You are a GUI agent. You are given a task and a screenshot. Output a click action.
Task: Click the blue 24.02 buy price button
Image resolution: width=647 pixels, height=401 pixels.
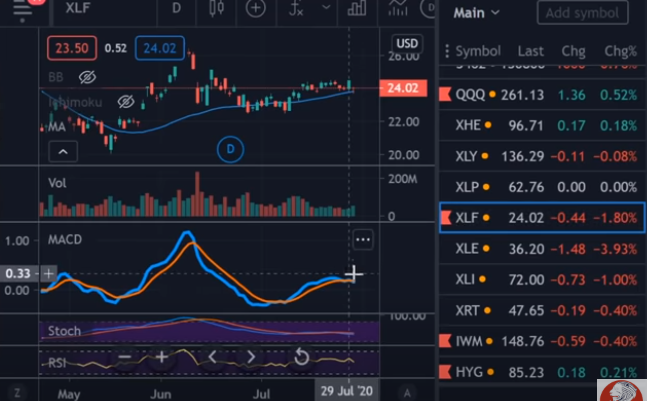click(x=160, y=48)
